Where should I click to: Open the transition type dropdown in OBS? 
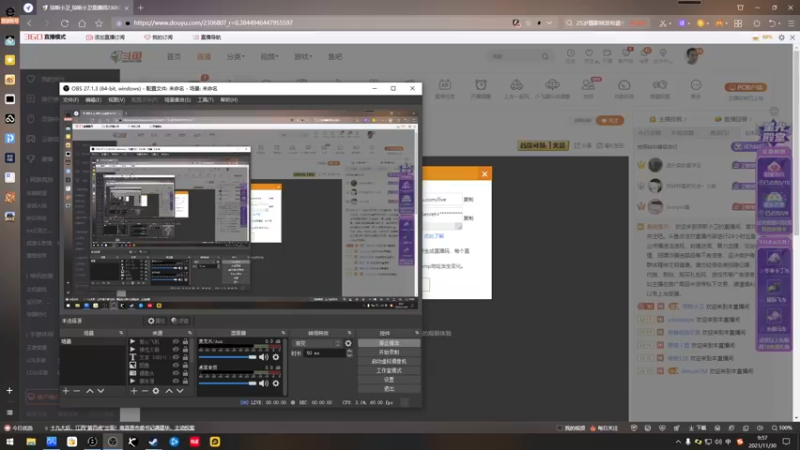(316, 343)
